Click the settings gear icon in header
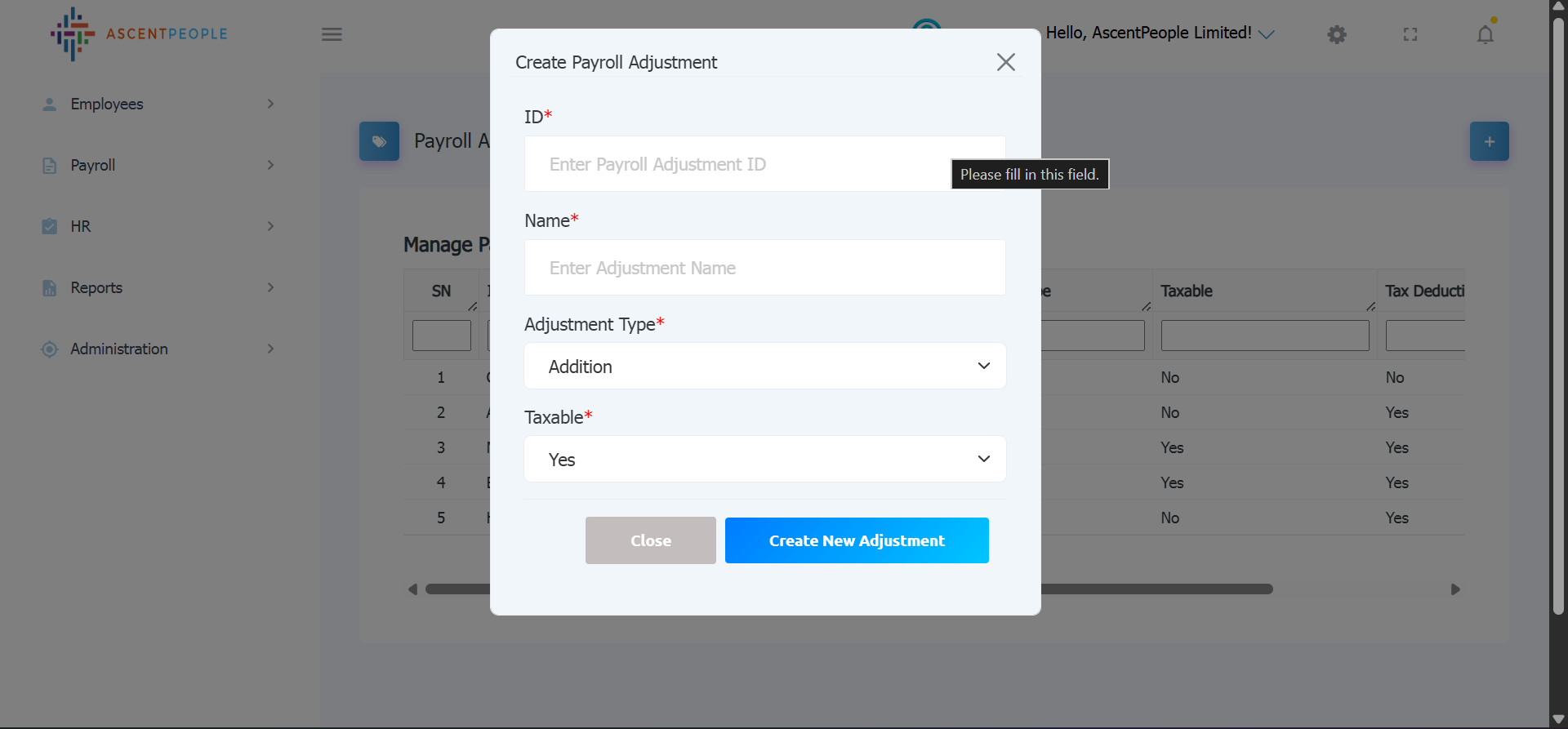 1336,34
